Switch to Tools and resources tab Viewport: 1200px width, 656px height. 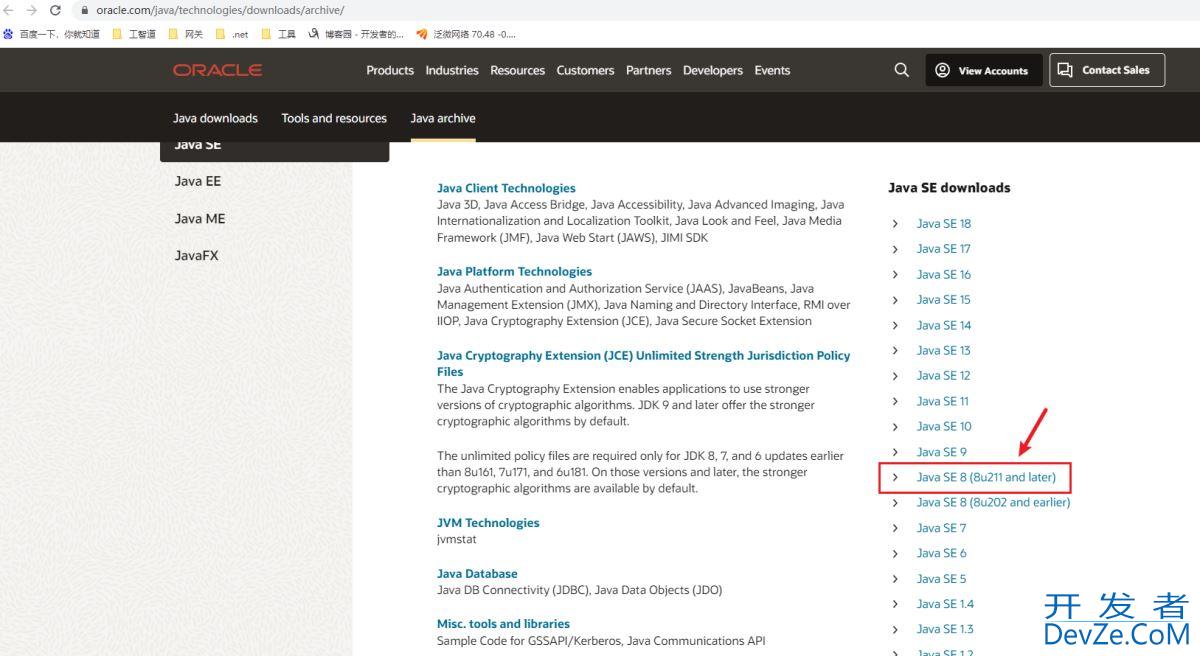click(334, 118)
